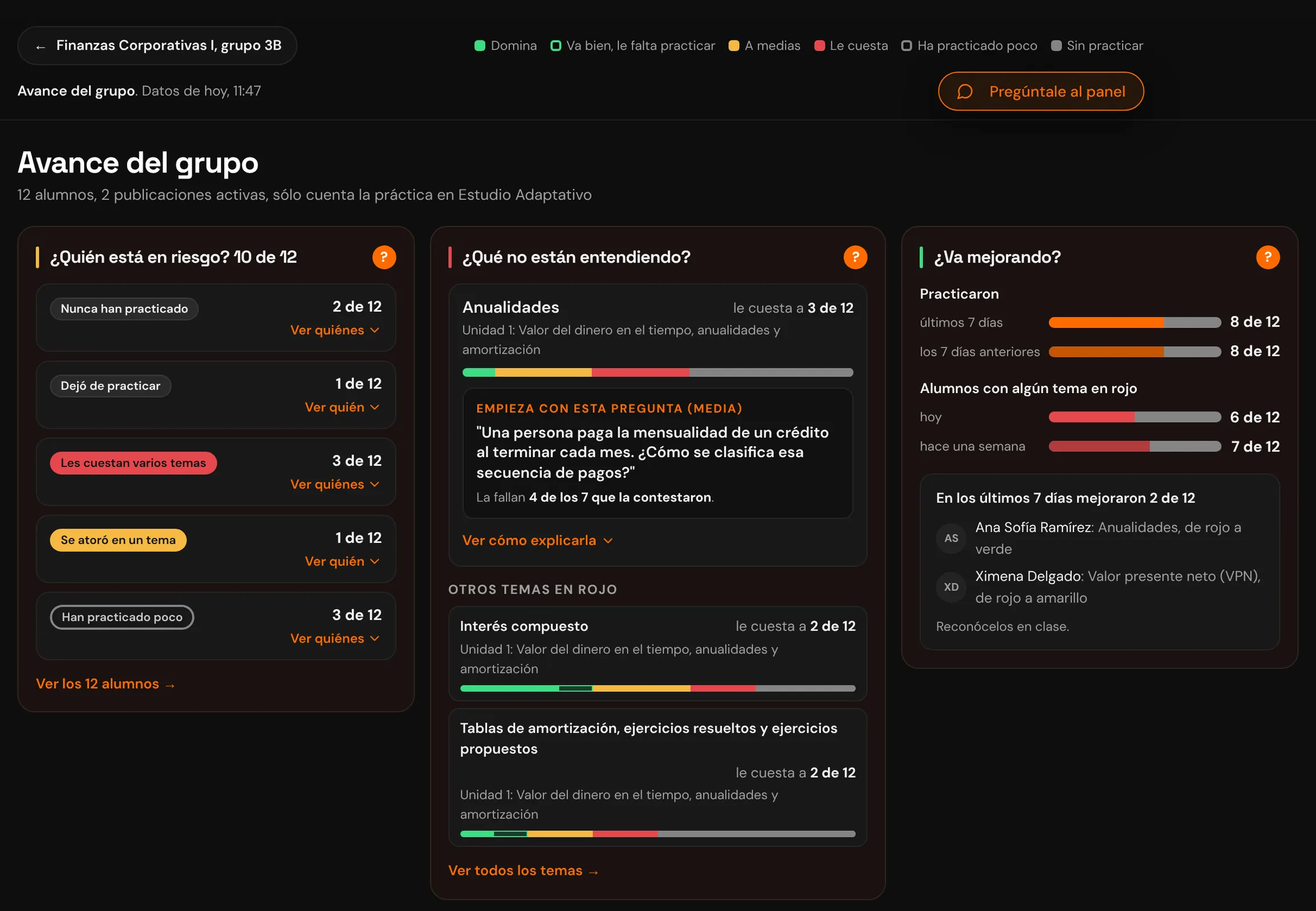Click the yellow 'A medias' legend square

pos(734,46)
